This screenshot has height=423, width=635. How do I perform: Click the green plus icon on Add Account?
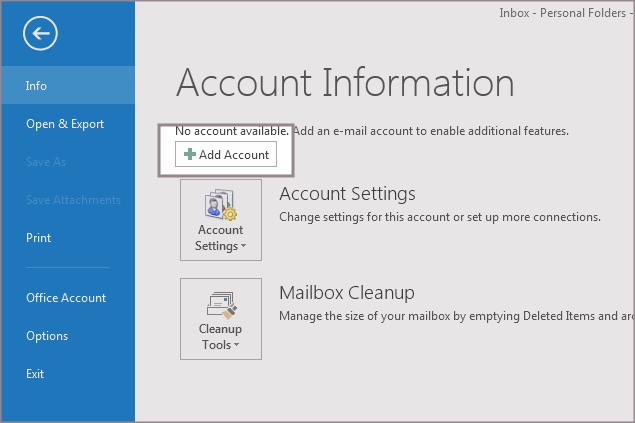[x=190, y=155]
